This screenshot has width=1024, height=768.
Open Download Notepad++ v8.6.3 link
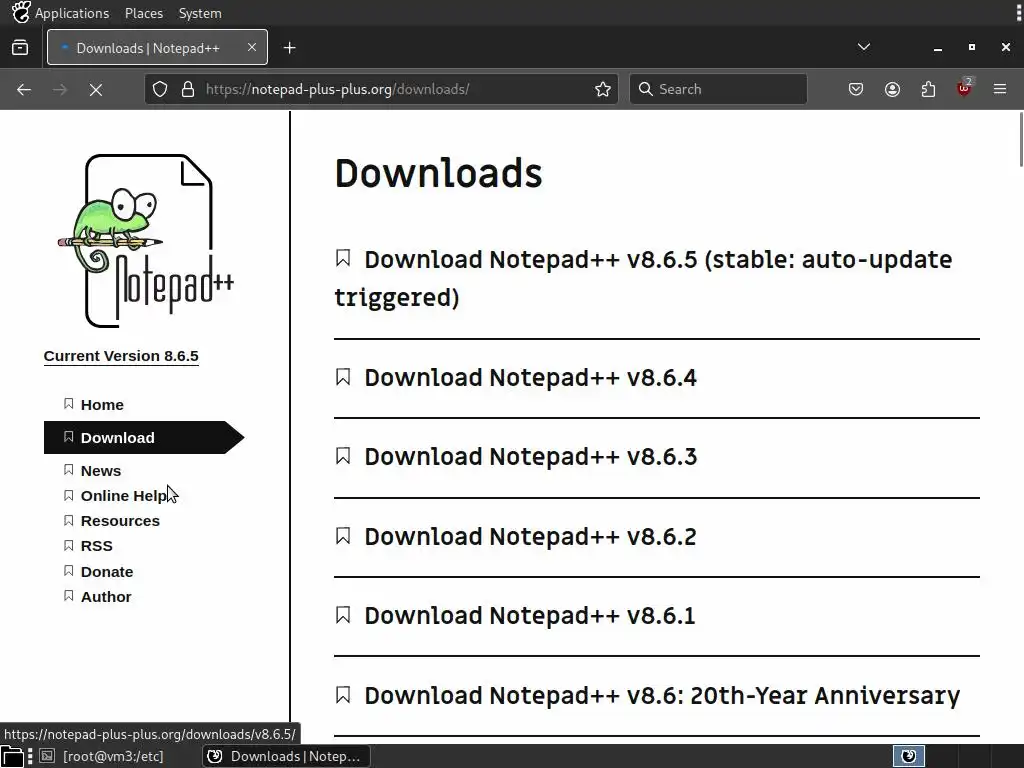[x=530, y=456]
